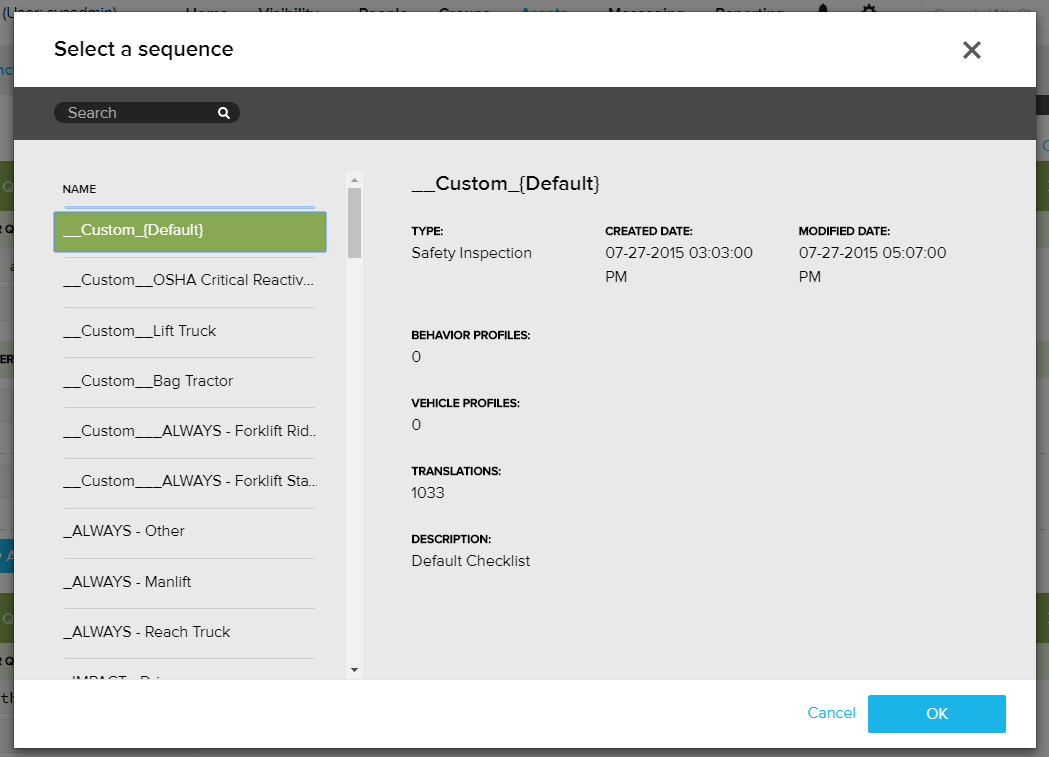
Task: Click the scroll up arrow of the list
Action: 354,180
